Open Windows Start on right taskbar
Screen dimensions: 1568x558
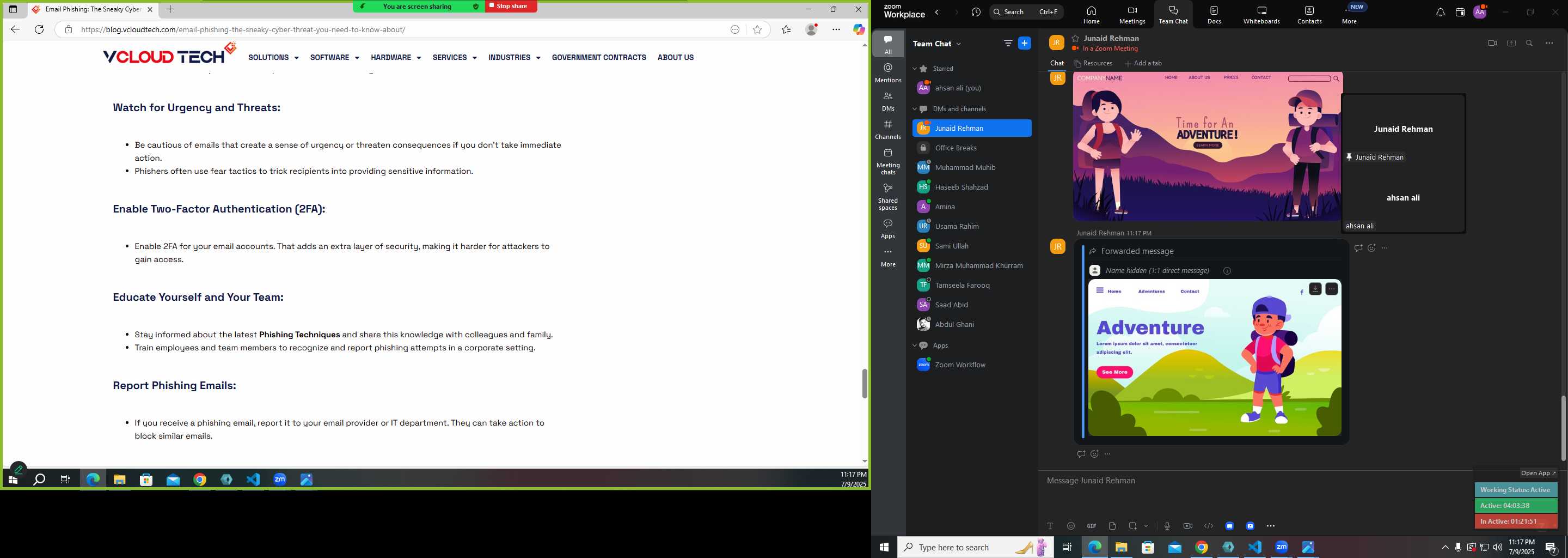pyautogui.click(x=884, y=548)
